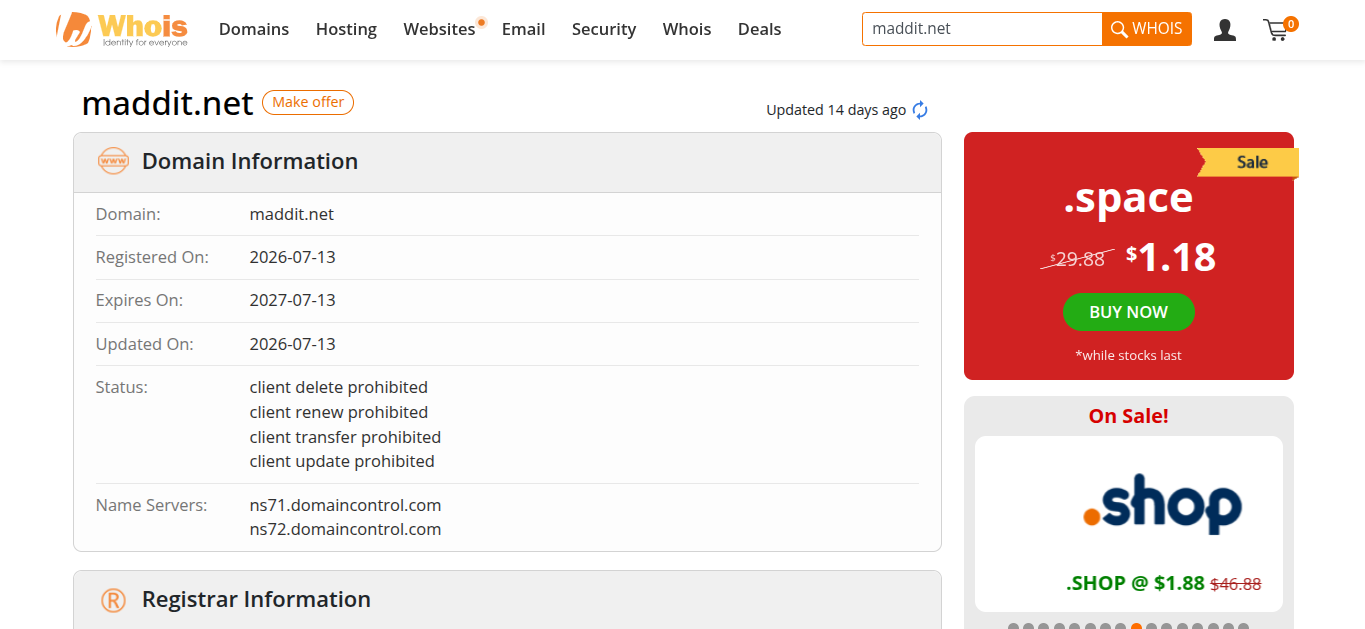Viewport: 1365px width, 629px height.
Task: Click name server ns72.domaincontrol.com
Action: coord(345,529)
